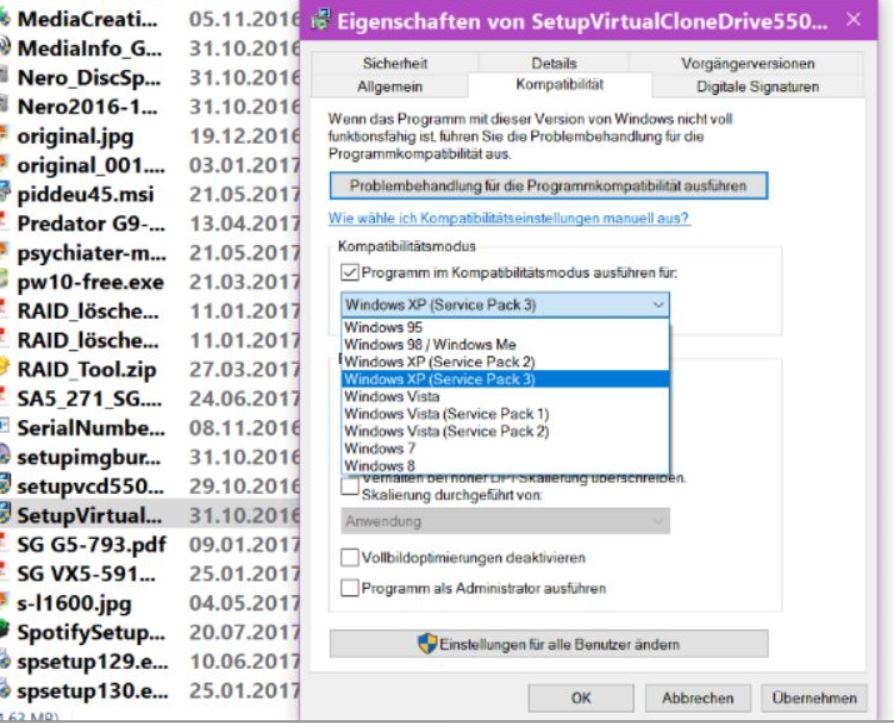Click date 20.07.2017 of SpotifySetup
Viewport: 894px width, 723px height.
pos(244,632)
